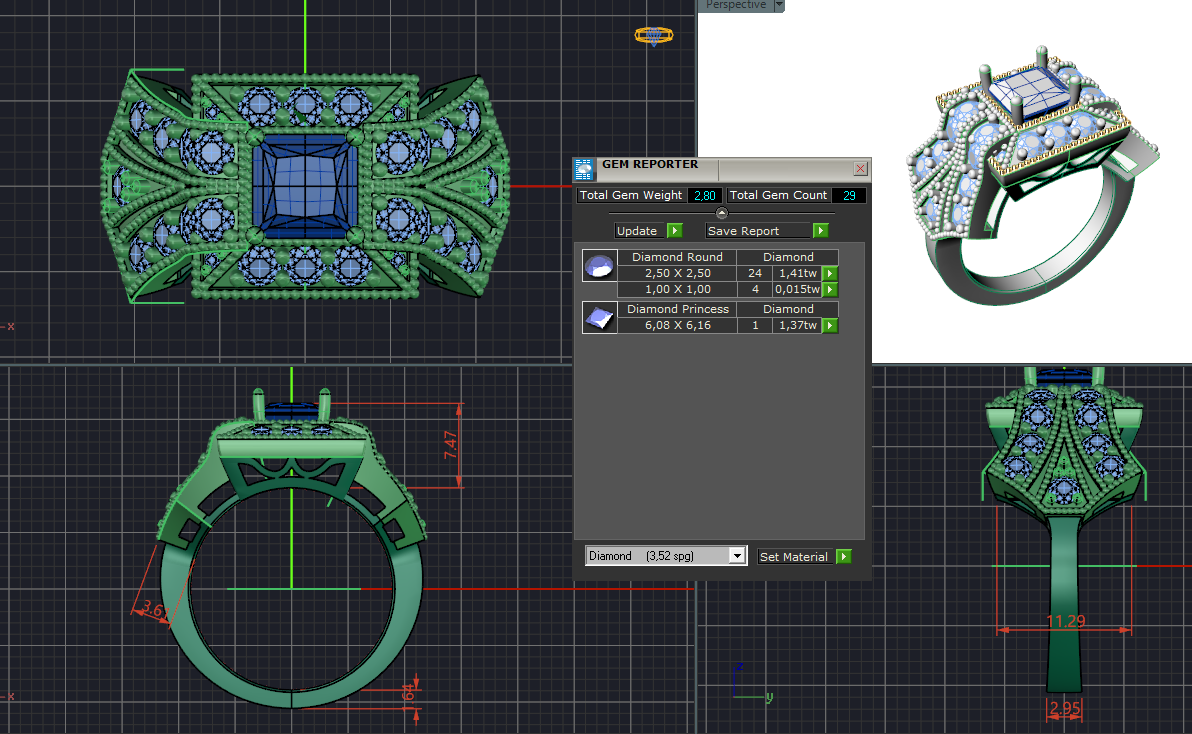The width and height of the screenshot is (1192, 734).
Task: Open the Diamond material dropdown
Action: [x=738, y=556]
